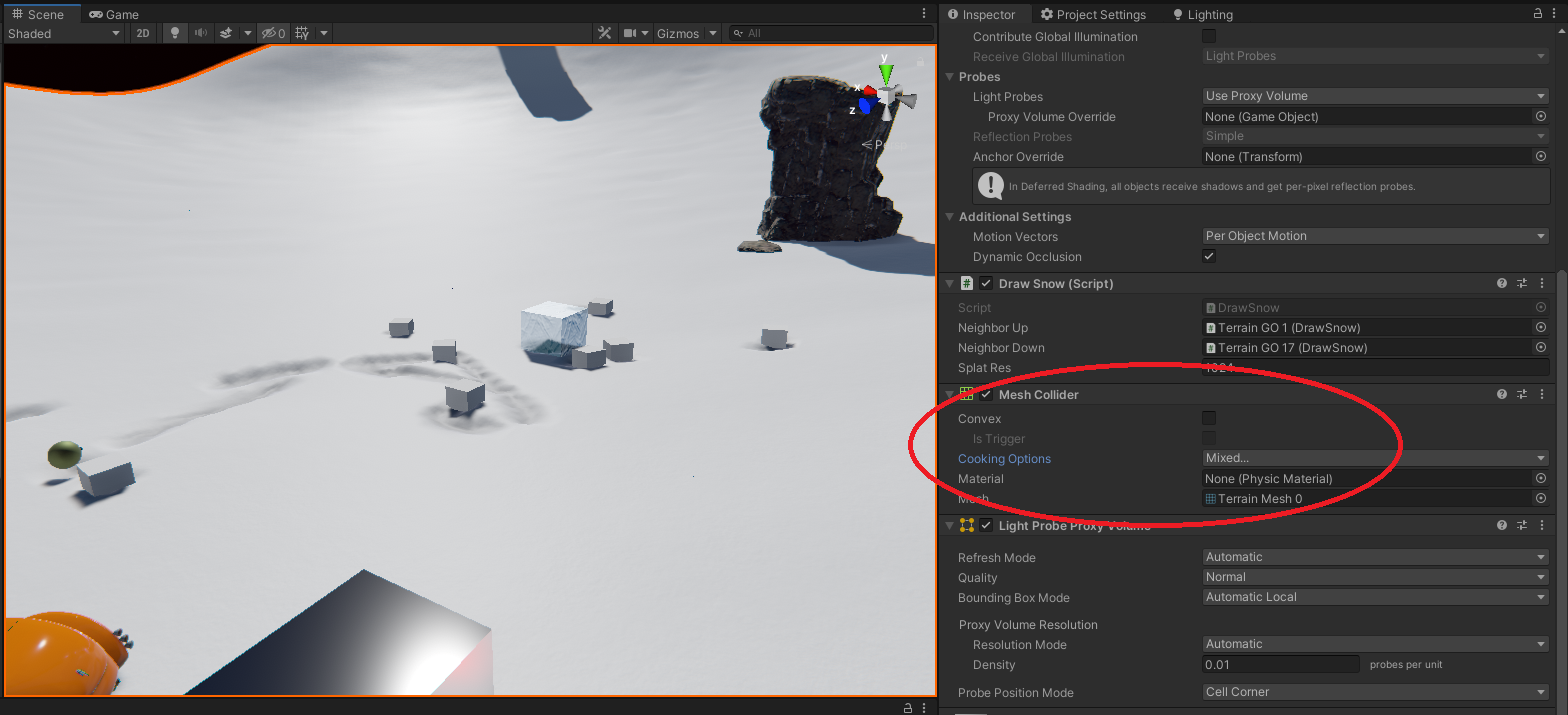
Task: Open Mesh Collider component context menu
Action: click(x=1542, y=394)
